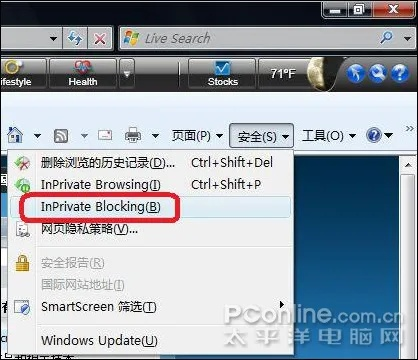The width and height of the screenshot is (418, 360).
Task: Open the address bar history dropdown
Action: pos(53,39)
